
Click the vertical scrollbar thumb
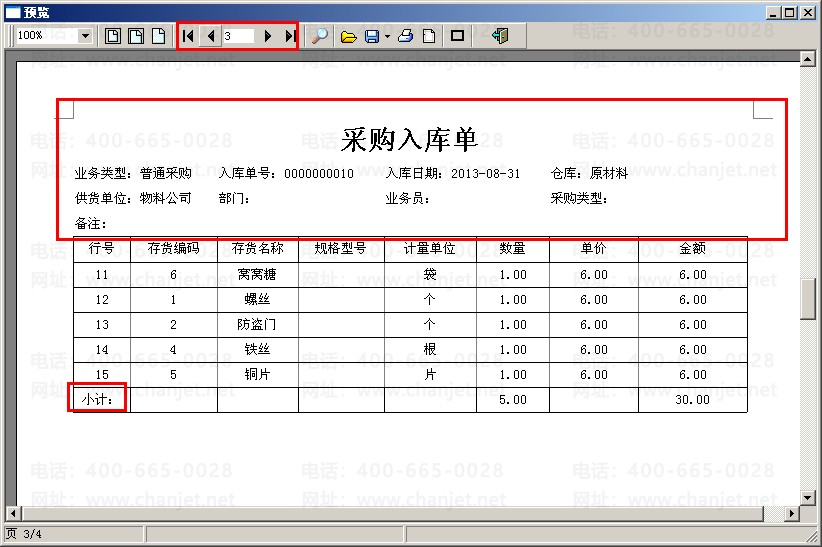tap(808, 299)
